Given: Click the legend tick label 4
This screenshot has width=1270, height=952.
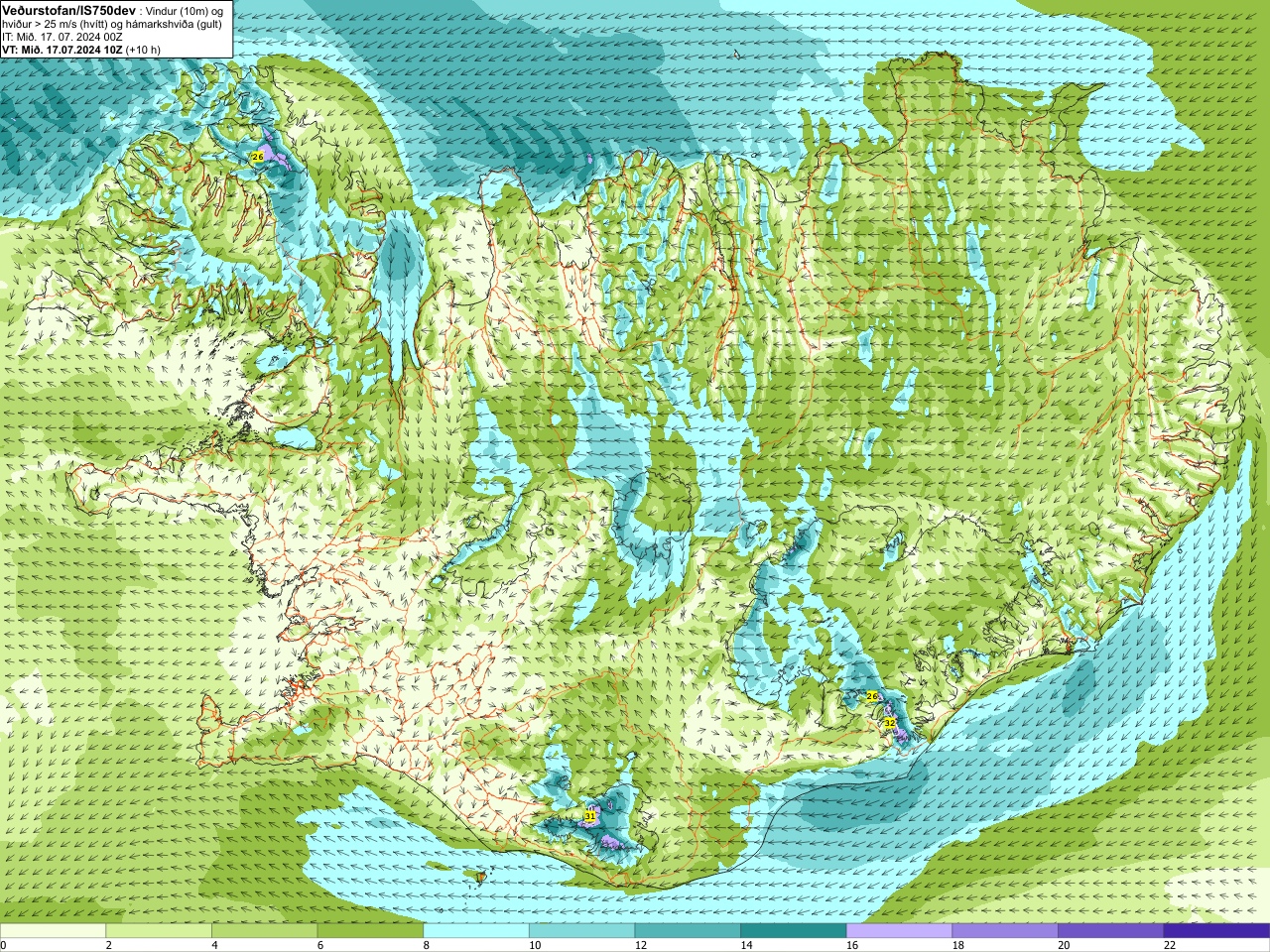Looking at the screenshot, I should tap(214, 945).
